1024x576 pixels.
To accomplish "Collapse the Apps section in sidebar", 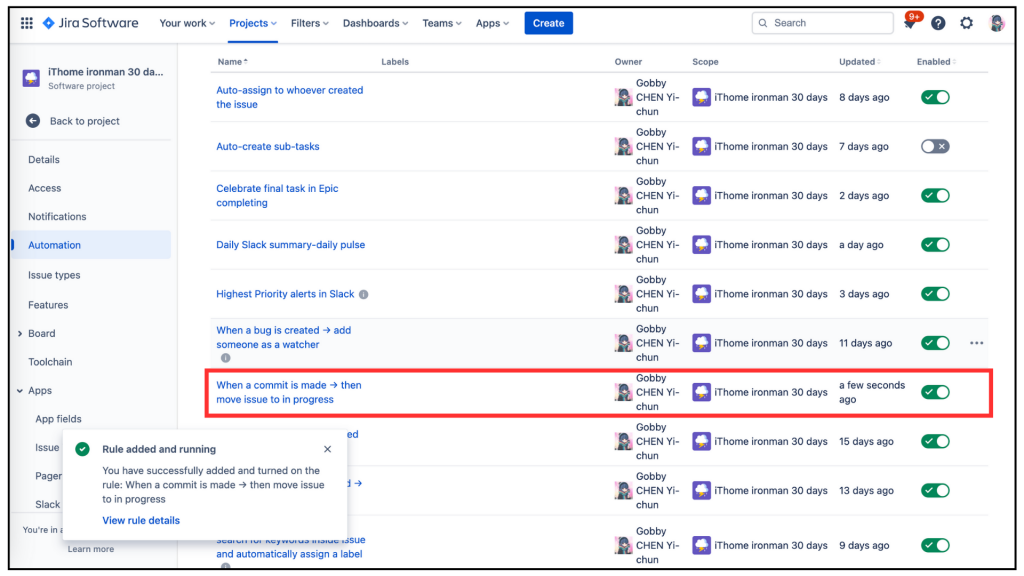I will pyautogui.click(x=20, y=391).
